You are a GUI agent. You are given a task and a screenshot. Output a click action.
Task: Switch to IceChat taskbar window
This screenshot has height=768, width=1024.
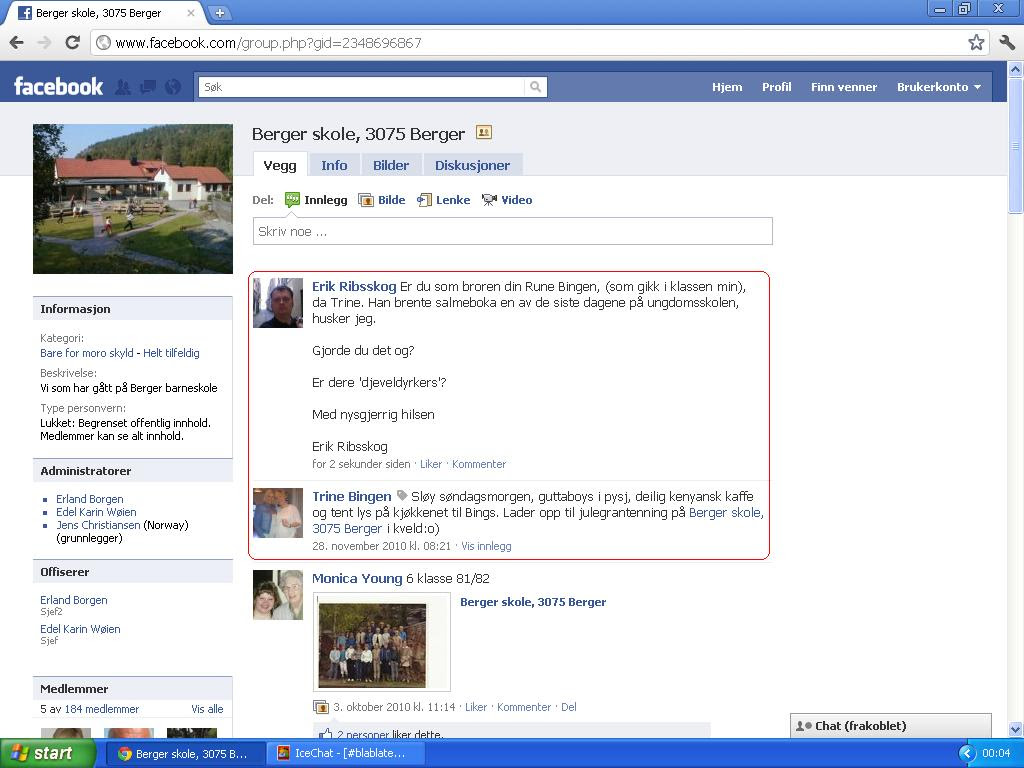coord(346,754)
